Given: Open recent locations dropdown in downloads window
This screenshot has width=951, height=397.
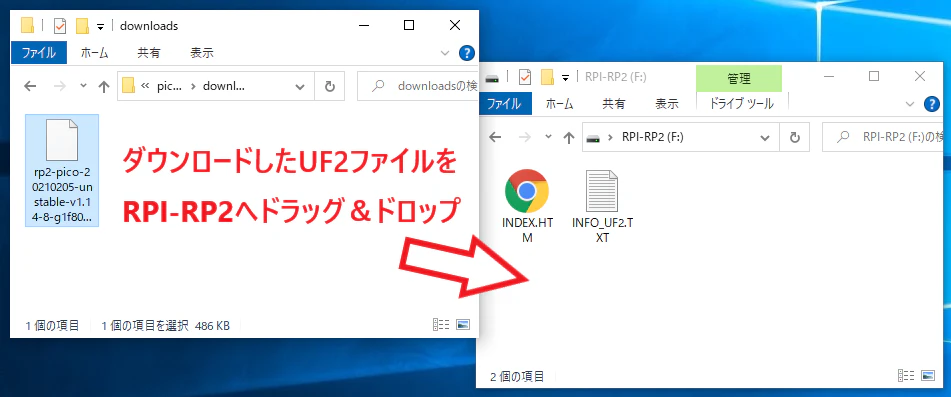Looking at the screenshot, I should 84,86.
